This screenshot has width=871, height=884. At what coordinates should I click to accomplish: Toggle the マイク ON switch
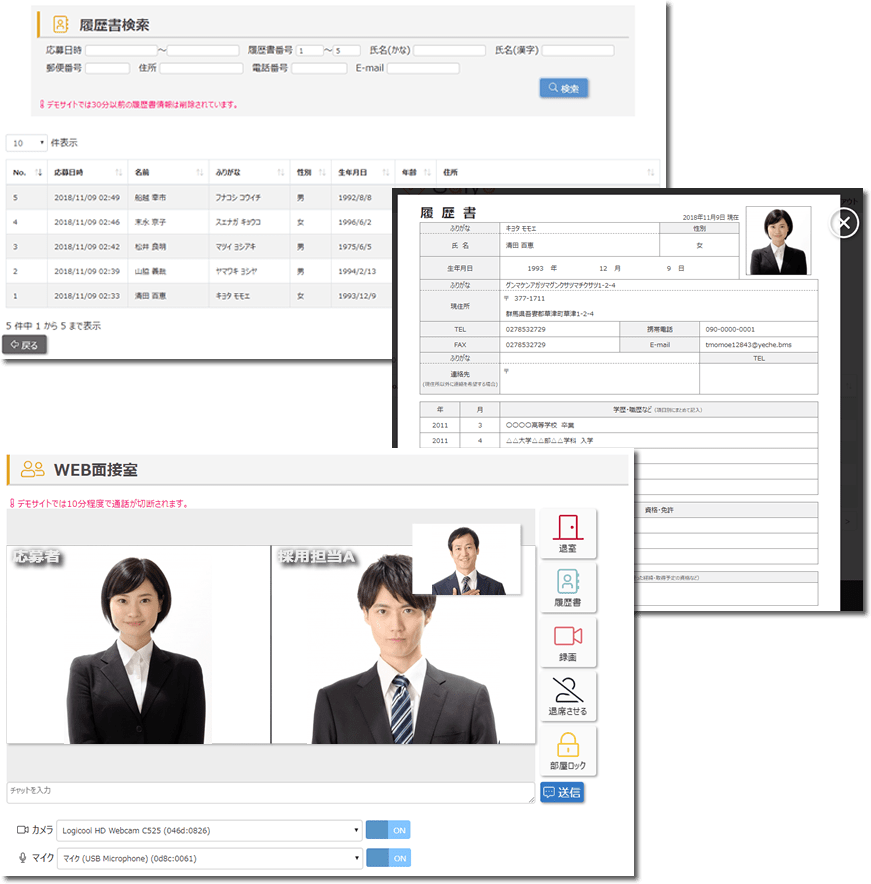[388, 858]
